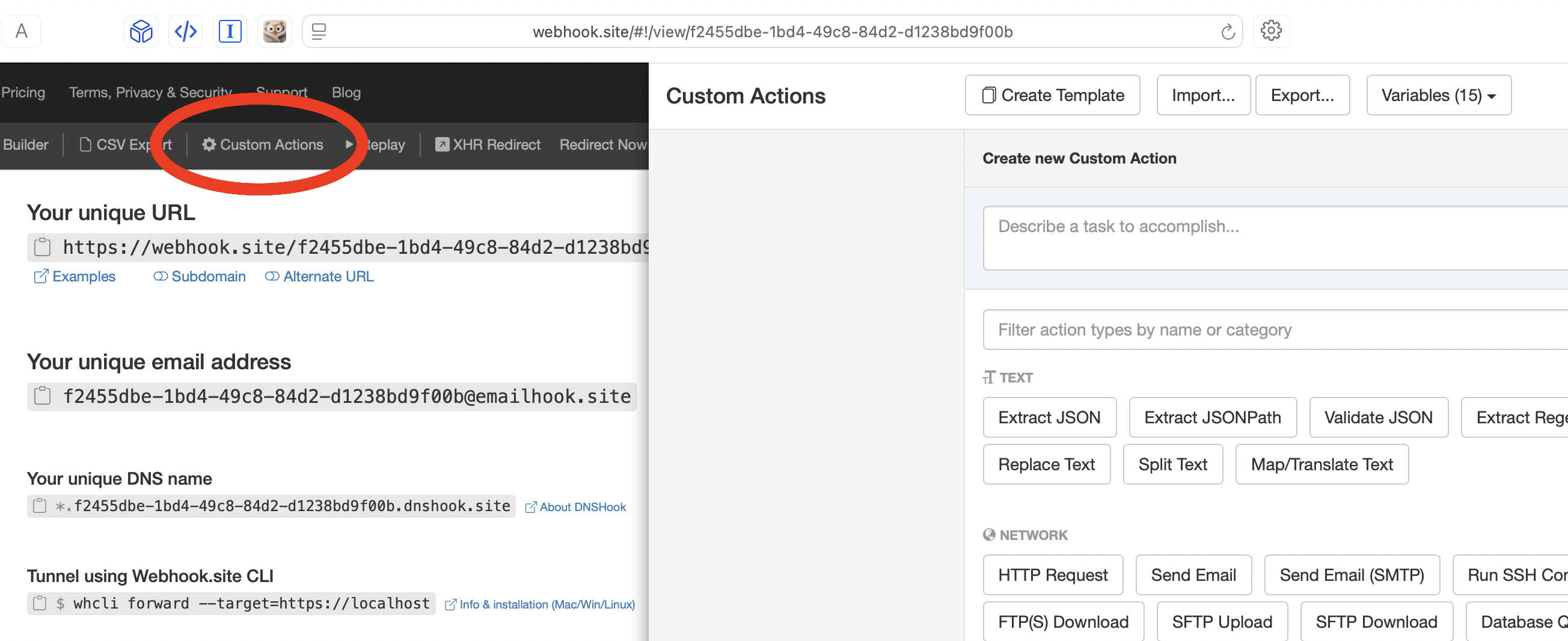Click the 'Create new Custom Action' heading
Image resolution: width=1568 pixels, height=641 pixels.
1079,158
